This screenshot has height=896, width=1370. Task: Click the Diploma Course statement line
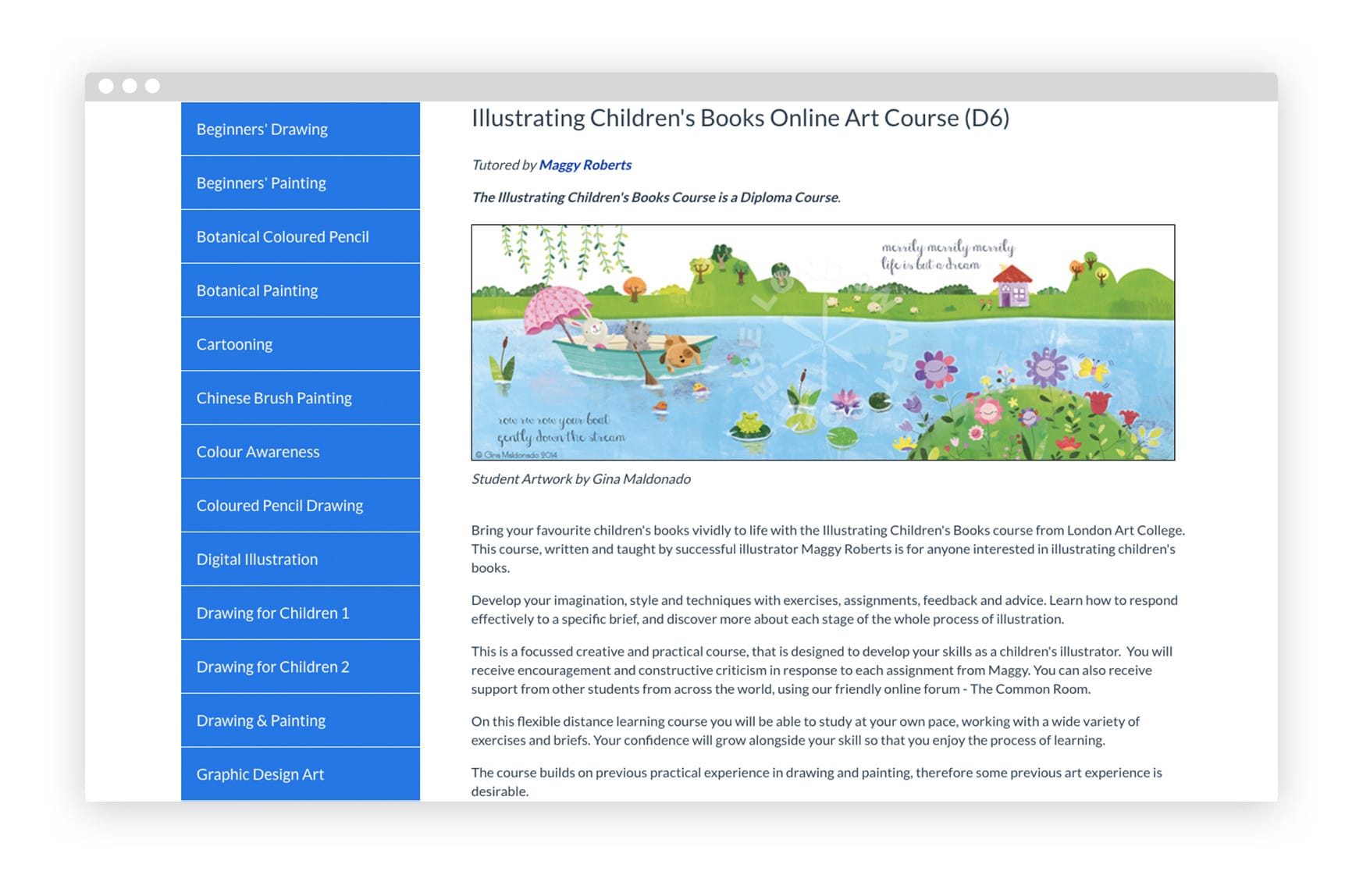click(656, 197)
